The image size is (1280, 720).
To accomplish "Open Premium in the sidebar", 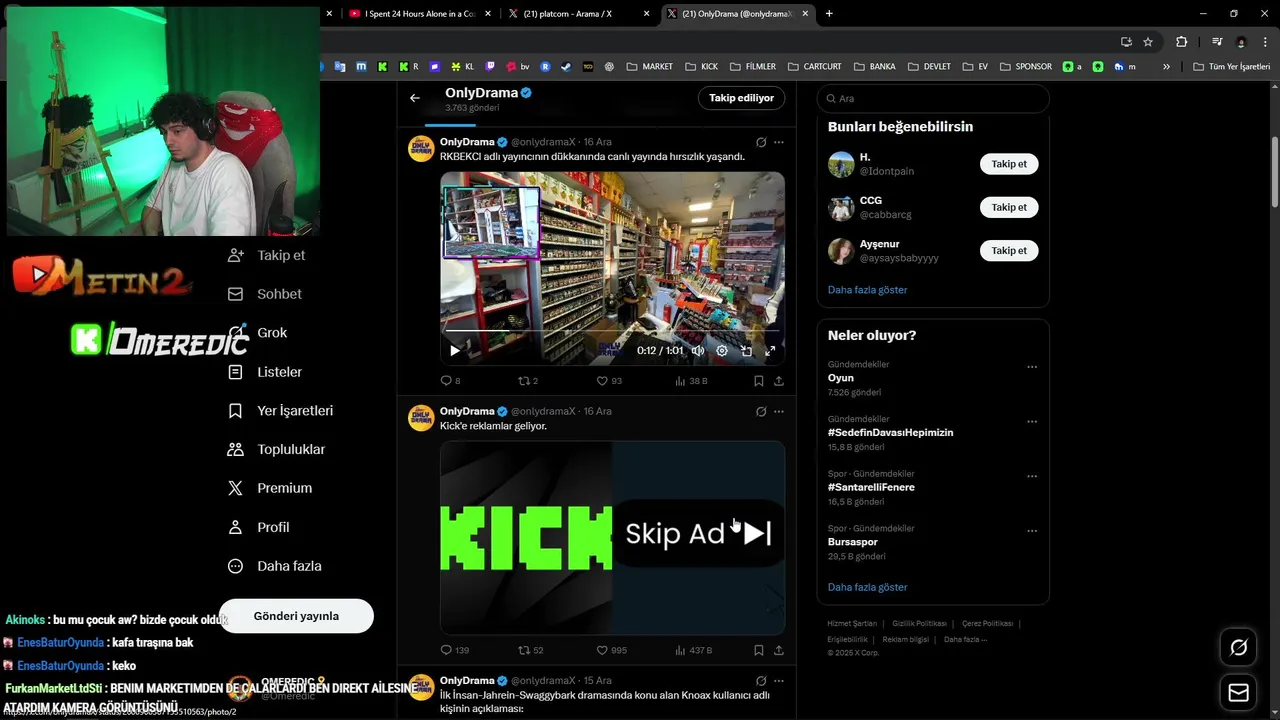I will coord(269,488).
